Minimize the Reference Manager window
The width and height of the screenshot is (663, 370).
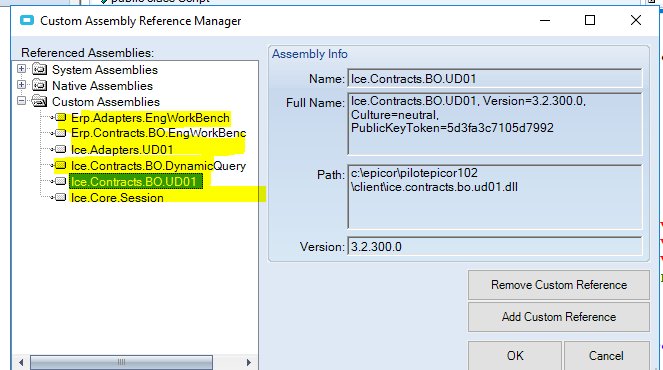(545, 20)
